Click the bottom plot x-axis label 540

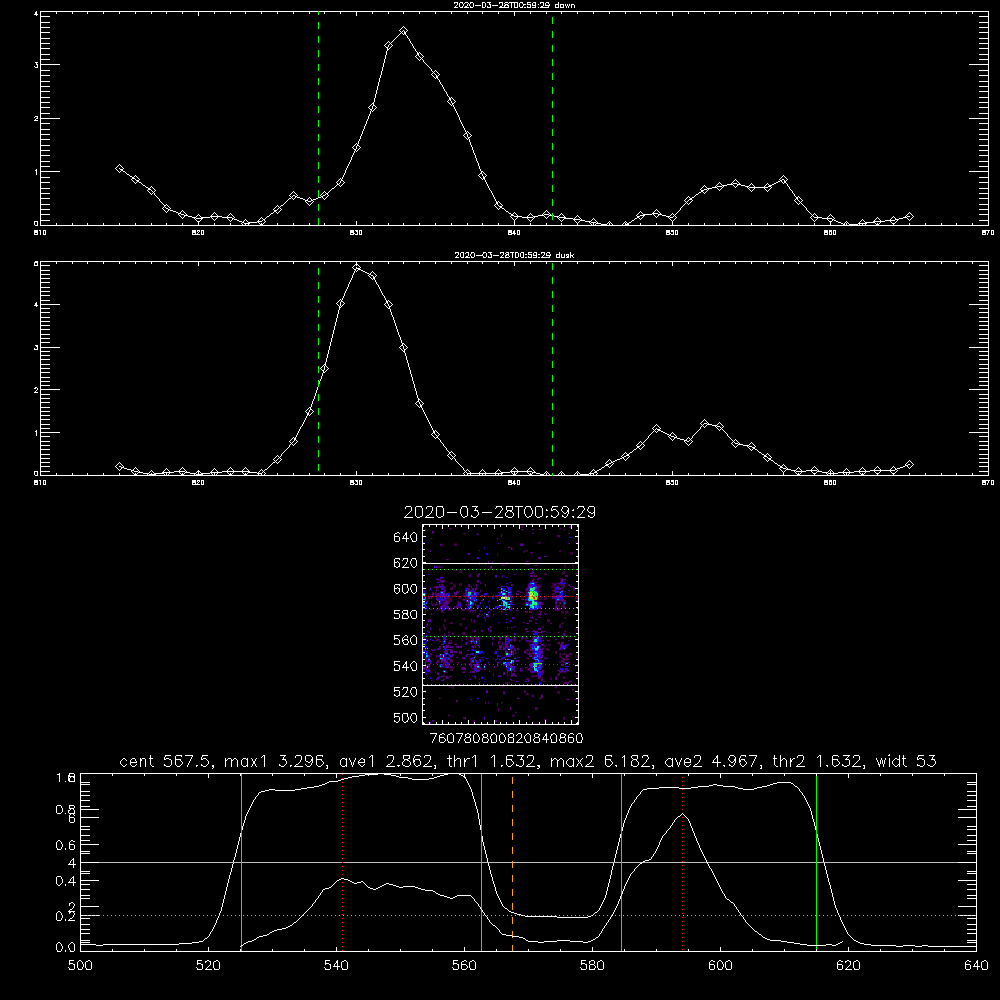tap(336, 965)
